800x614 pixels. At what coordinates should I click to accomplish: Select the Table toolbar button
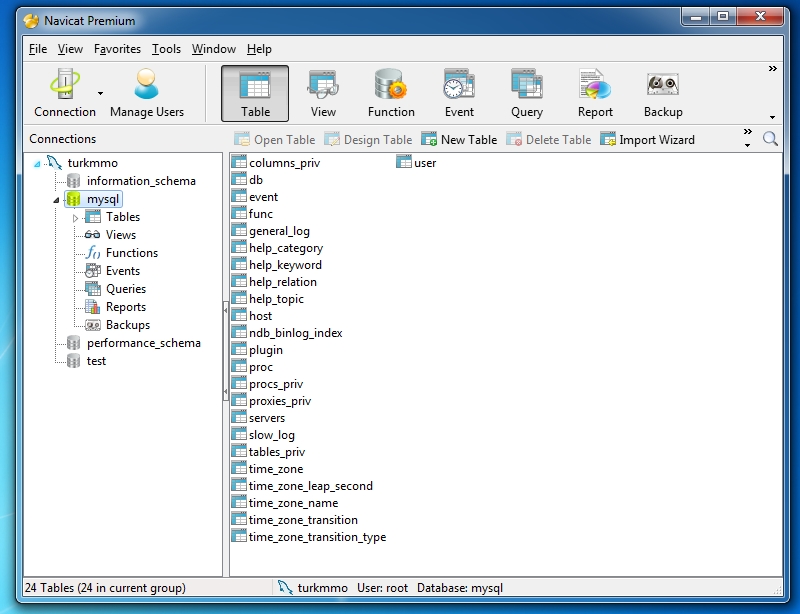tap(255, 93)
